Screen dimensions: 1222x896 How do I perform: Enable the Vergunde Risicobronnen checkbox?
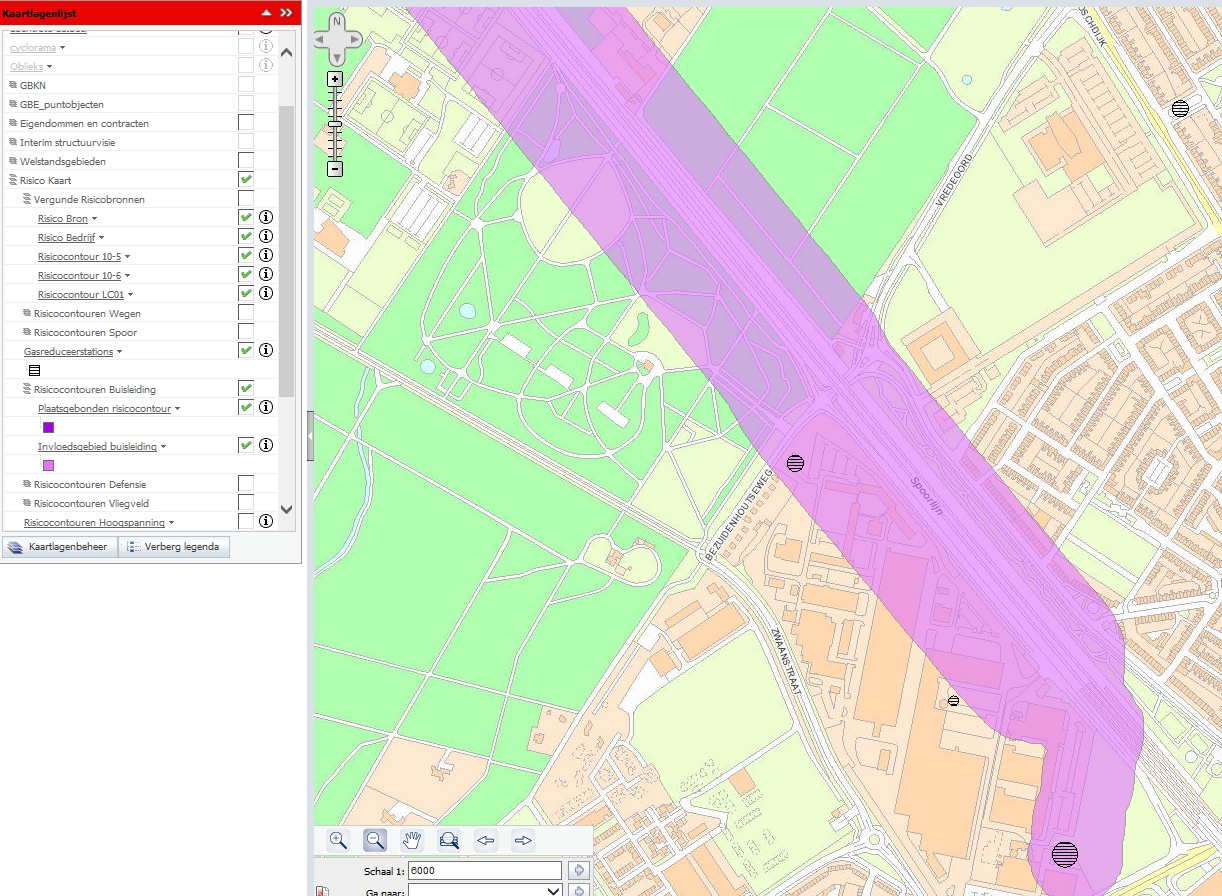pos(246,198)
